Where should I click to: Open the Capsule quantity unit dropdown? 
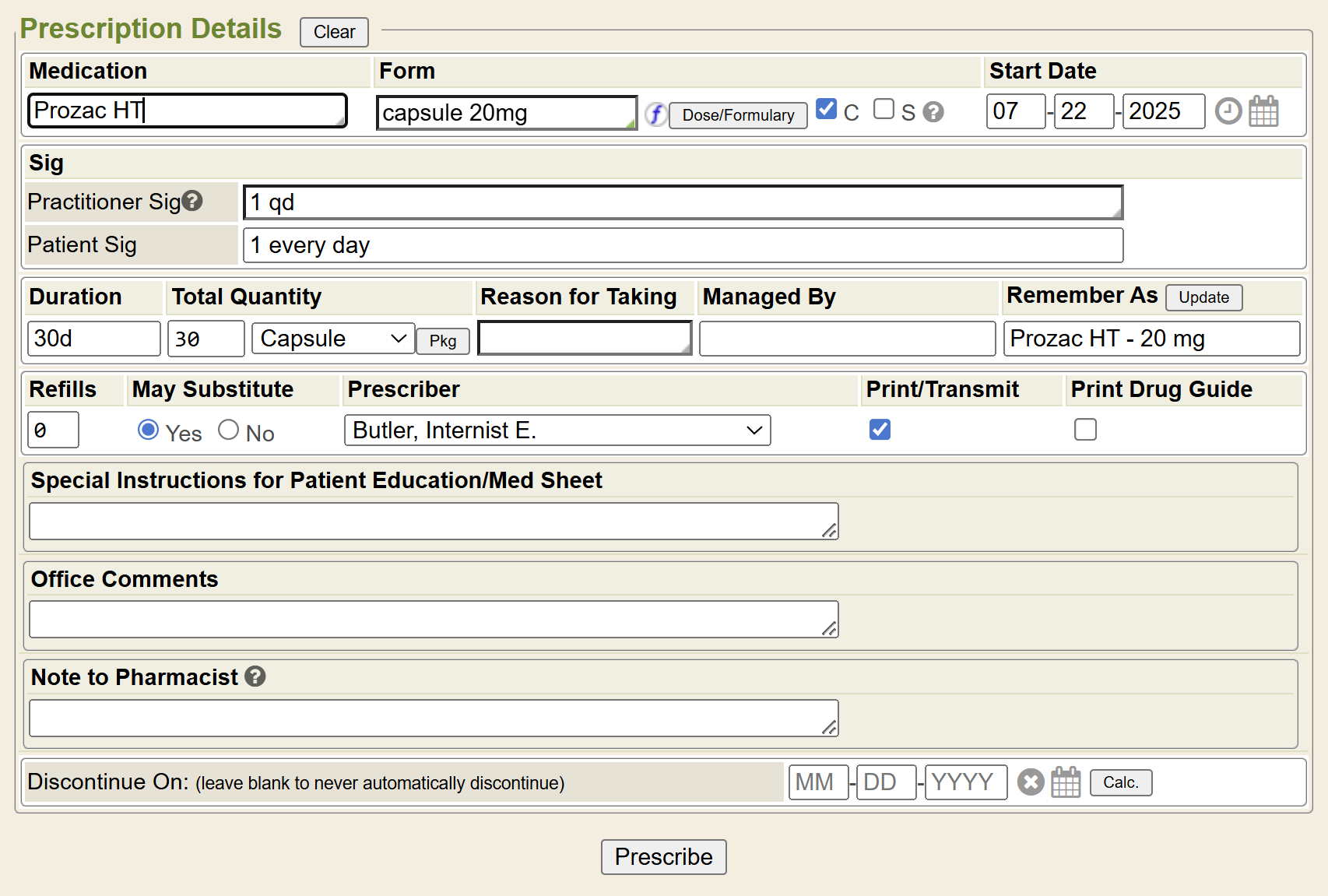(x=332, y=339)
